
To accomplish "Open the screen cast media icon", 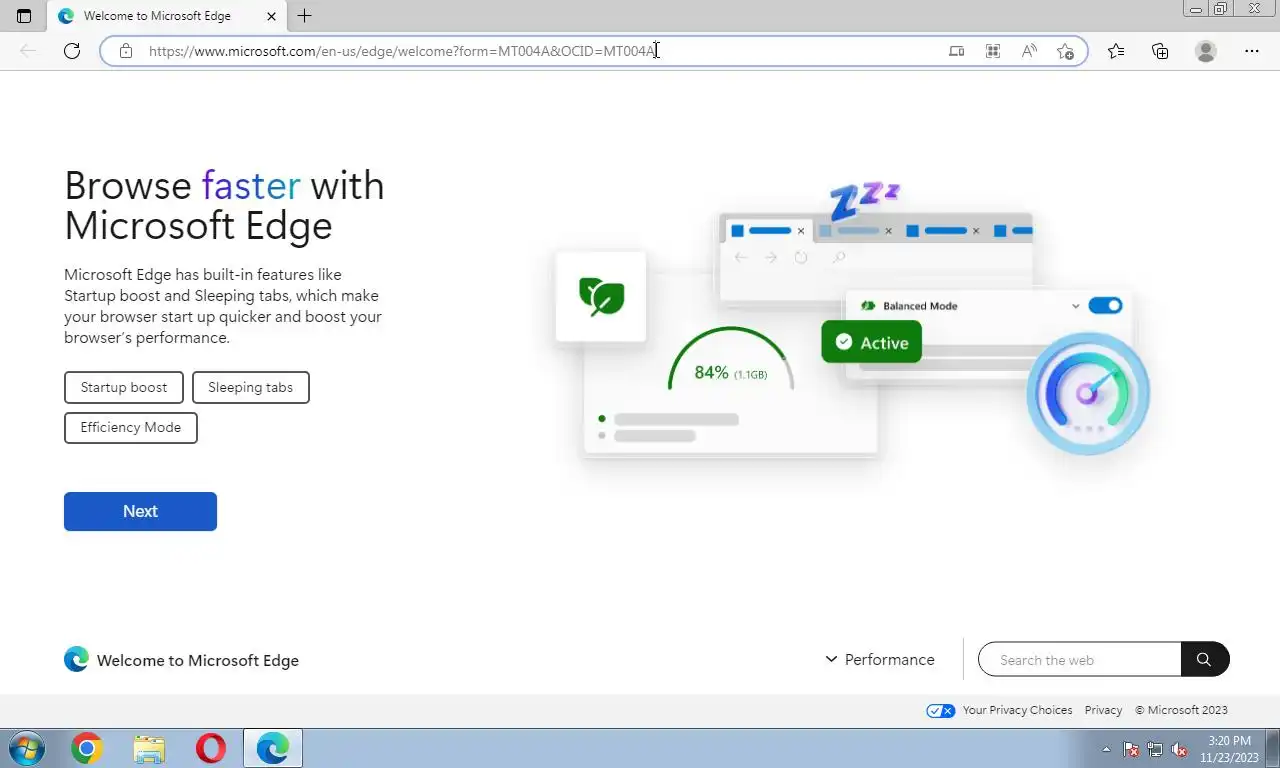I will click(x=957, y=51).
